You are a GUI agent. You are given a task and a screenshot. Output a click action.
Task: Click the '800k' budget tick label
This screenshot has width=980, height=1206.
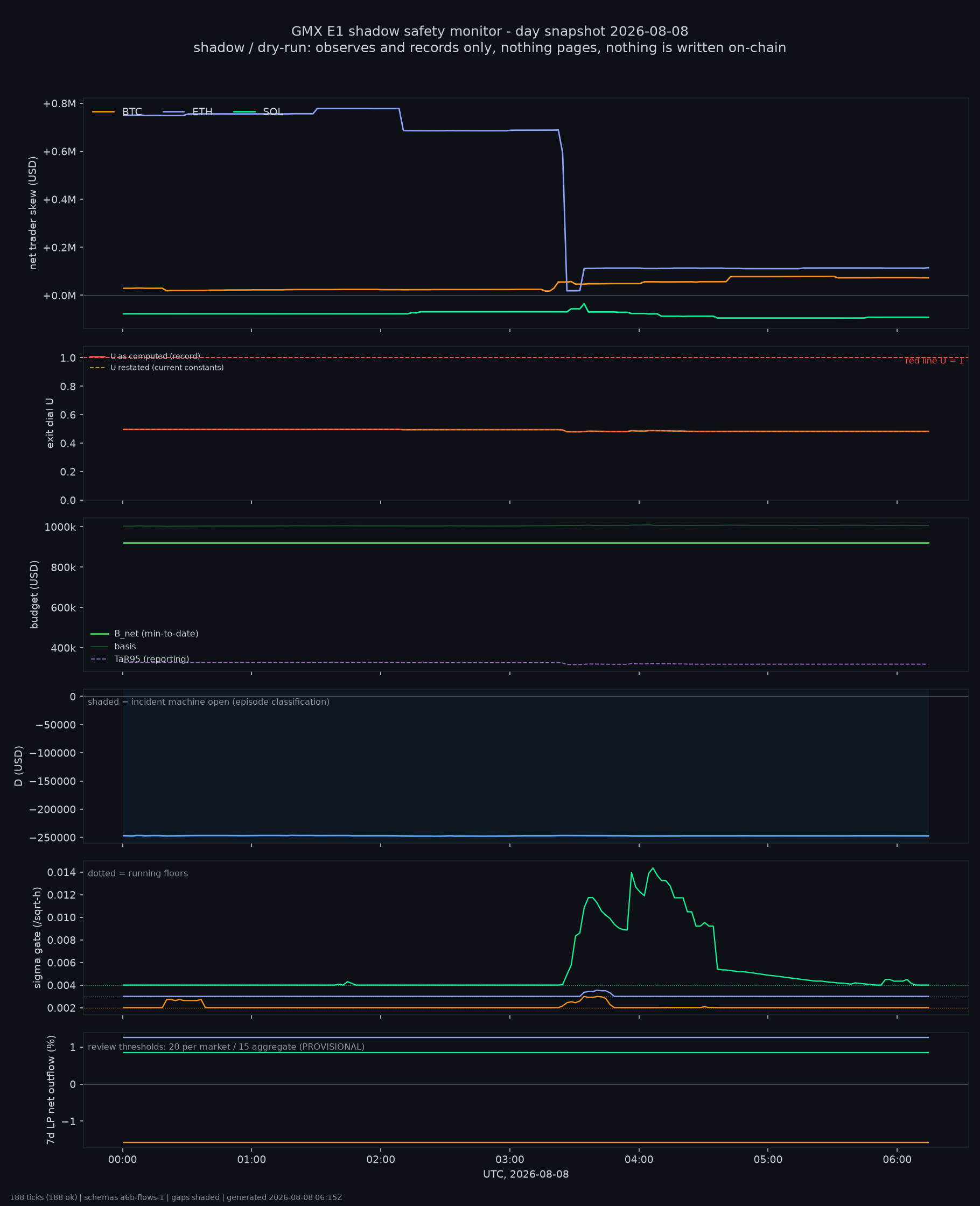[63, 567]
